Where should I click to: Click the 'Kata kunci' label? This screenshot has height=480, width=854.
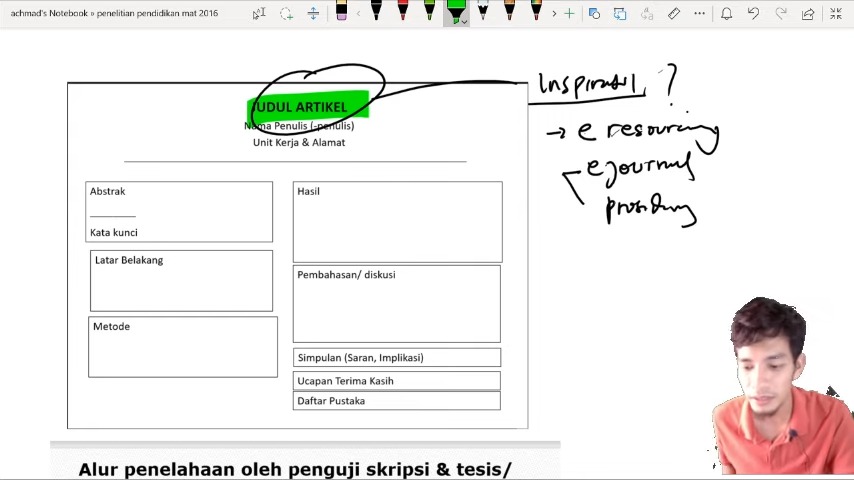113,233
